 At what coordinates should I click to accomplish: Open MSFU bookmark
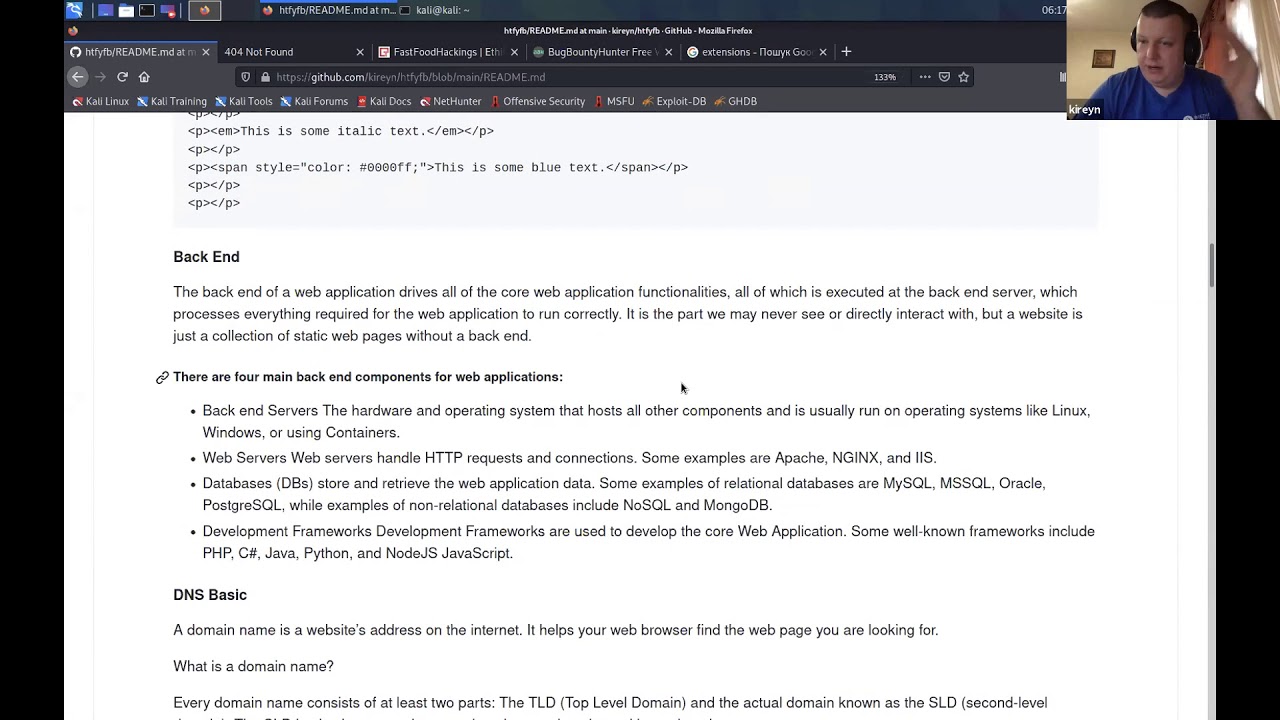tap(613, 101)
